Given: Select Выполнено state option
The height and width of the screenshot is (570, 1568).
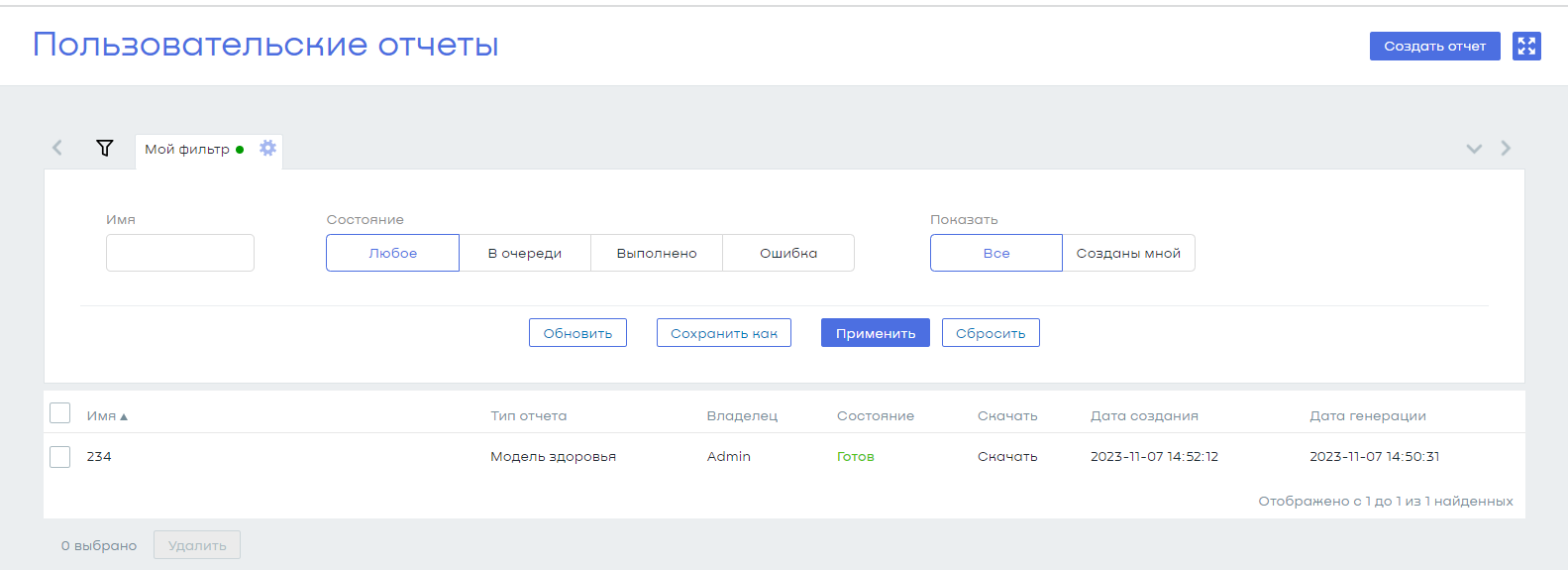Looking at the screenshot, I should pyautogui.click(x=657, y=253).
